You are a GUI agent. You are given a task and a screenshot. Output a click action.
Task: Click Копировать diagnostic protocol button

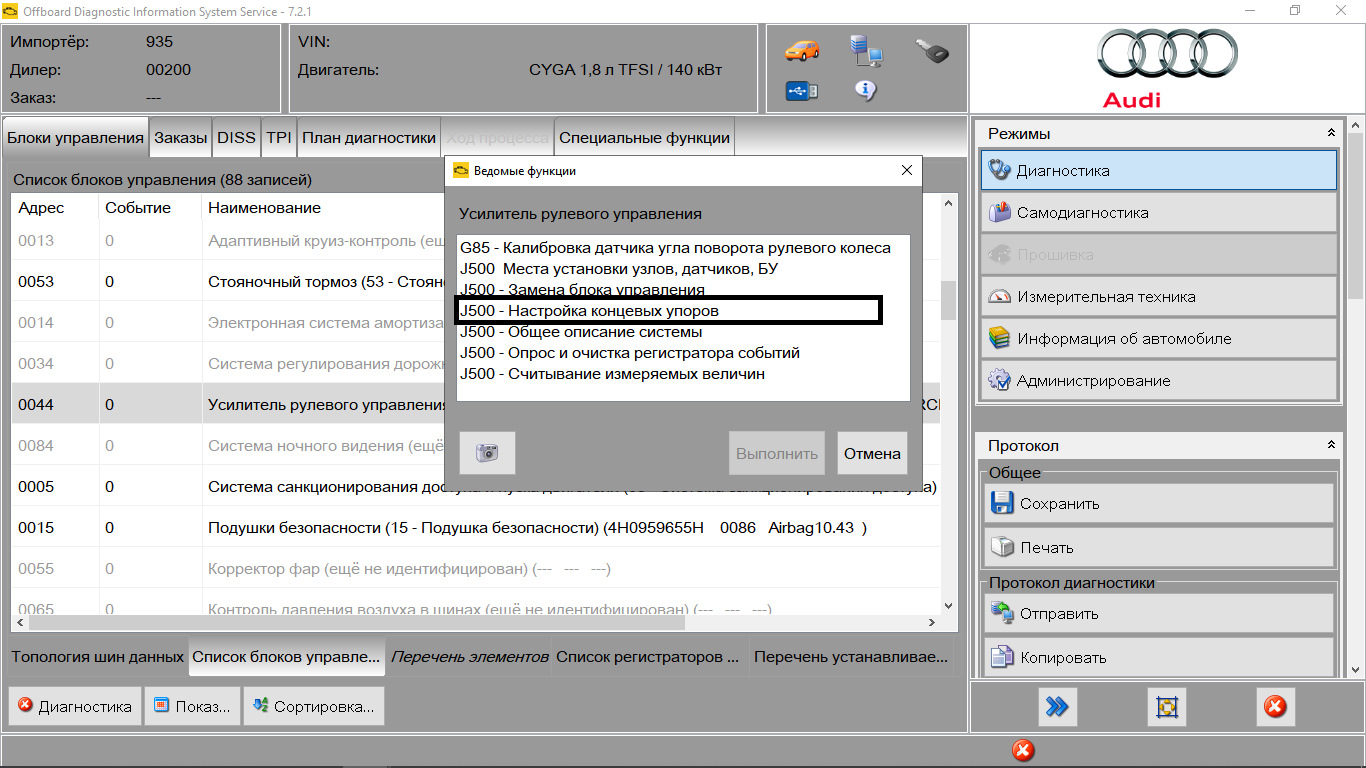(x=1159, y=657)
